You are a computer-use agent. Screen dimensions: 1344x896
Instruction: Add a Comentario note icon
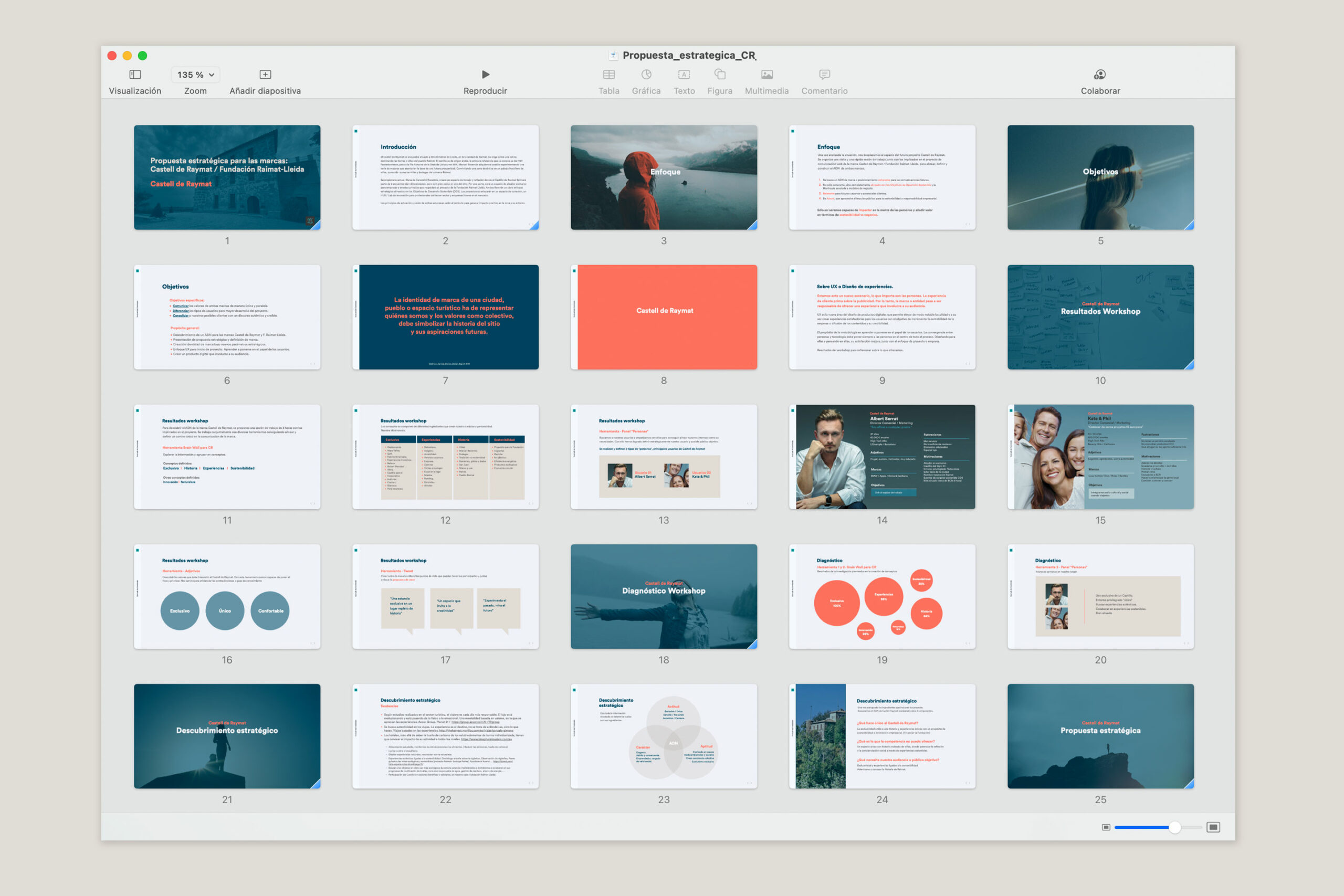(x=824, y=75)
